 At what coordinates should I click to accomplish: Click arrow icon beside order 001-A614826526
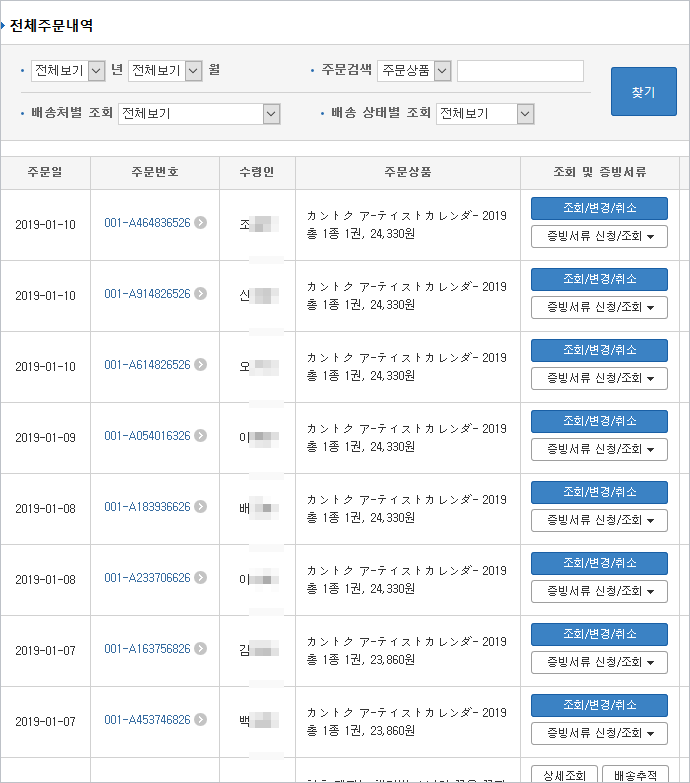point(201,365)
